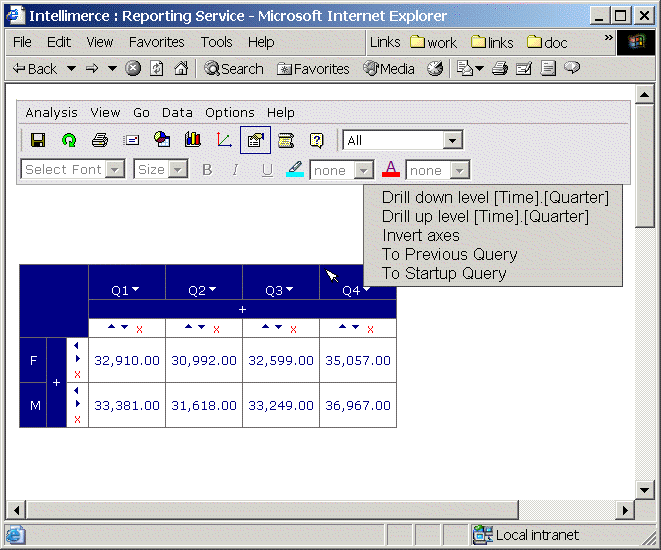Open the Select Font dropdown
This screenshot has height=550, width=661.
click(115, 169)
